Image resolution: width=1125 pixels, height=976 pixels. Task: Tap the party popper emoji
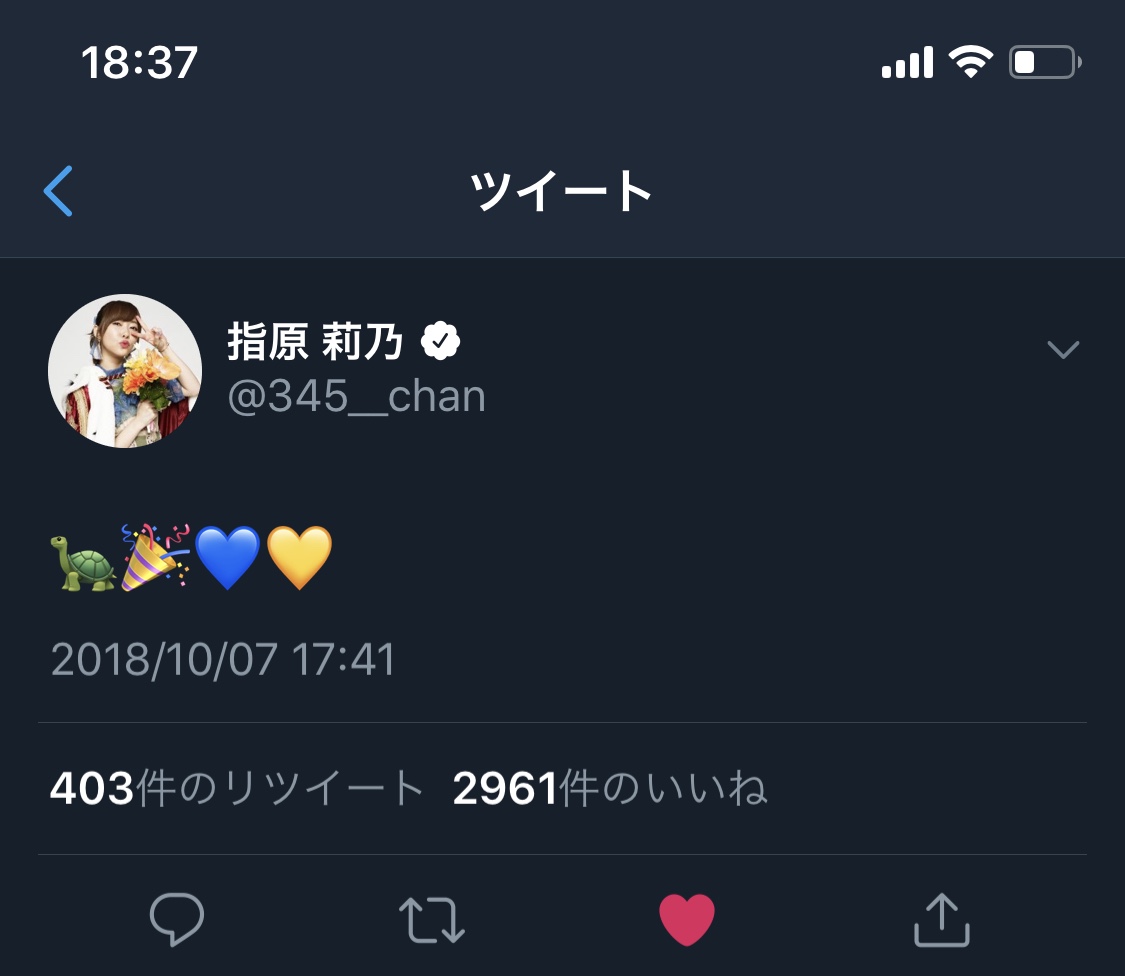pos(155,558)
